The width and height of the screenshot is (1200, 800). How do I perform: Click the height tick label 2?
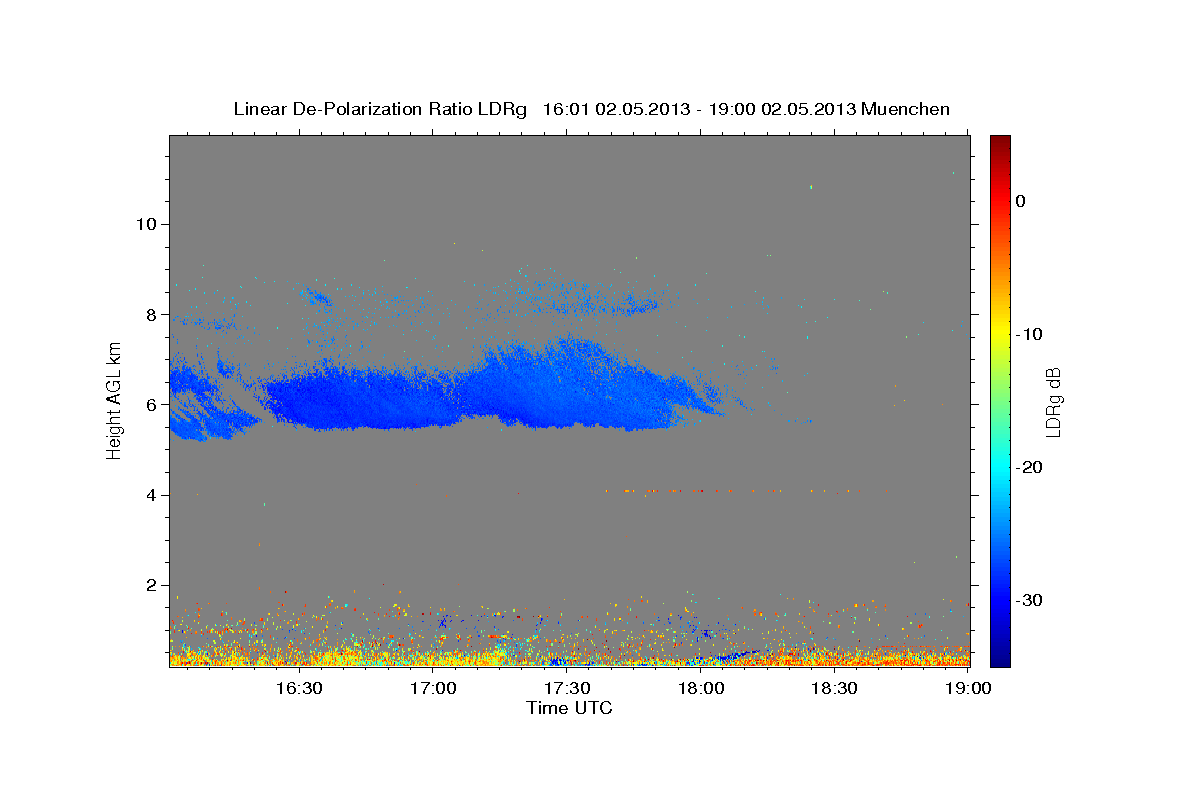[150, 585]
